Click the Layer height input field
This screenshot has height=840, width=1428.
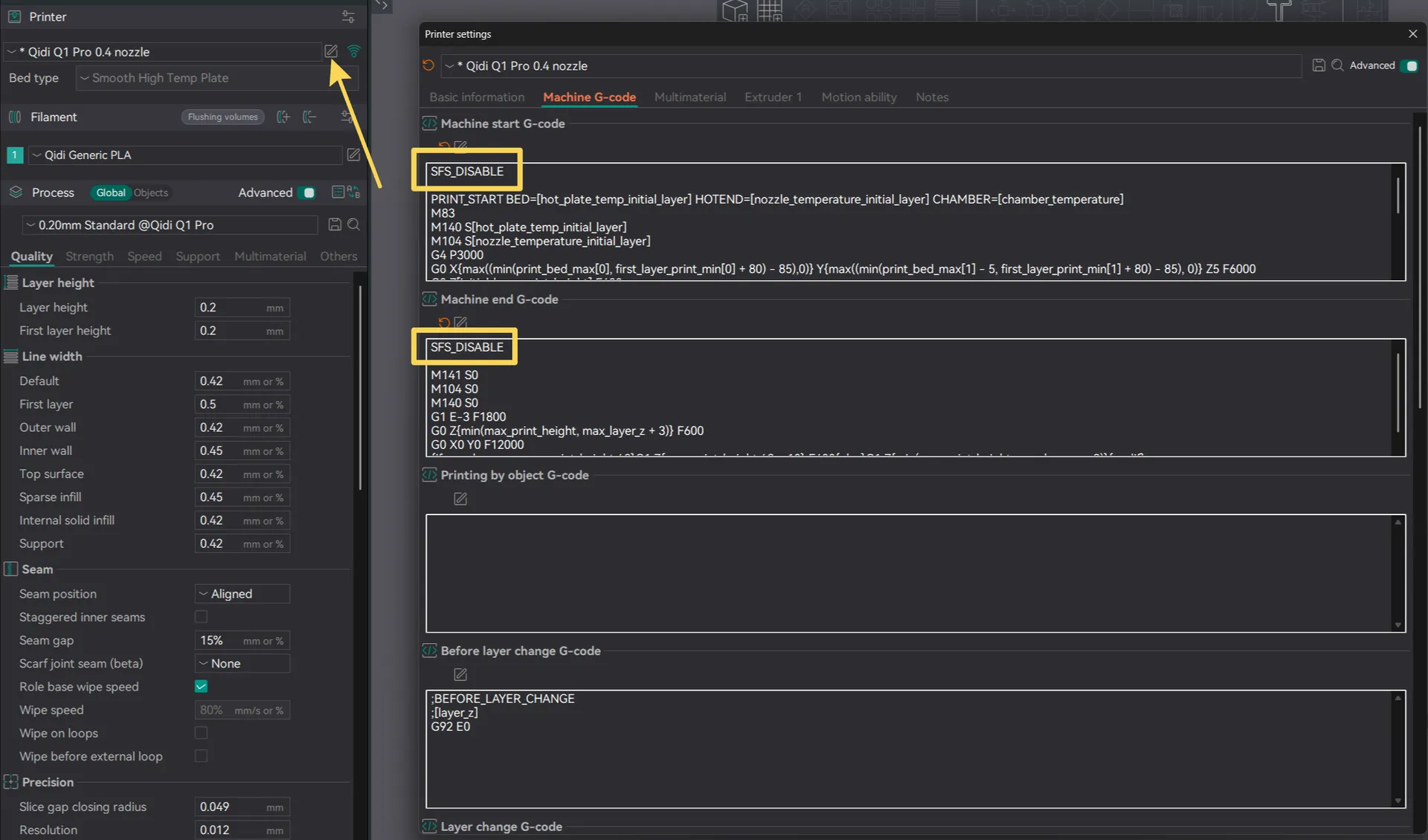[x=231, y=308]
